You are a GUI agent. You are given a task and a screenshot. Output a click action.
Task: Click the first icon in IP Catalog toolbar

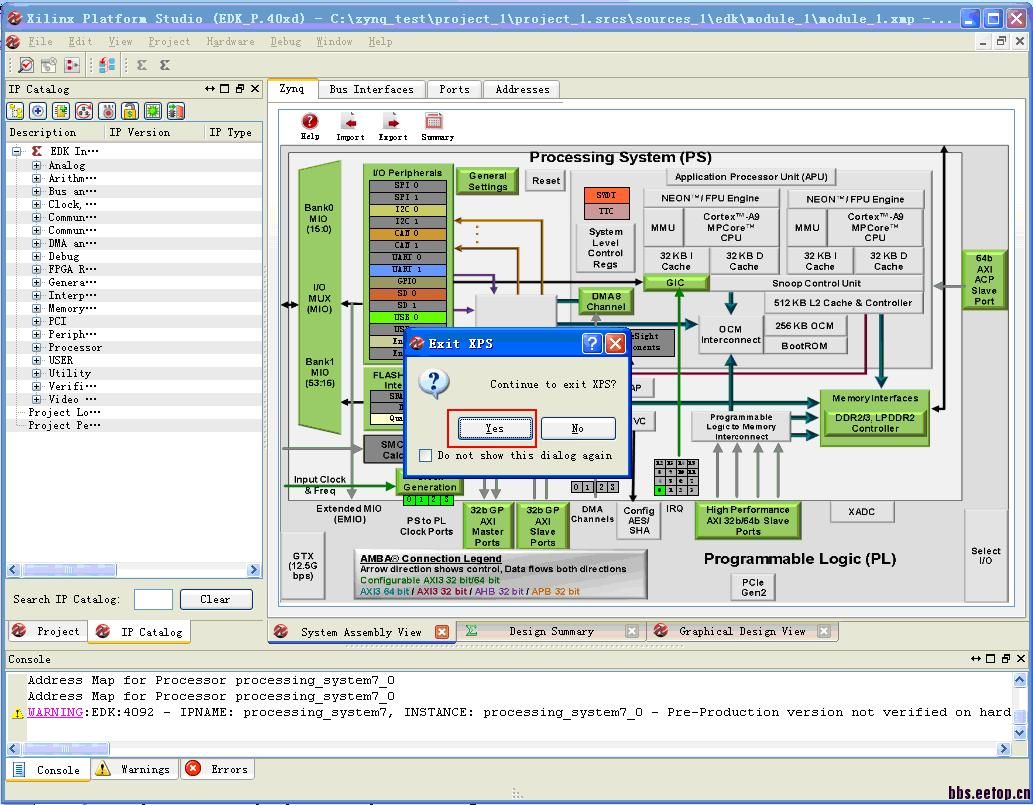pyautogui.click(x=16, y=111)
